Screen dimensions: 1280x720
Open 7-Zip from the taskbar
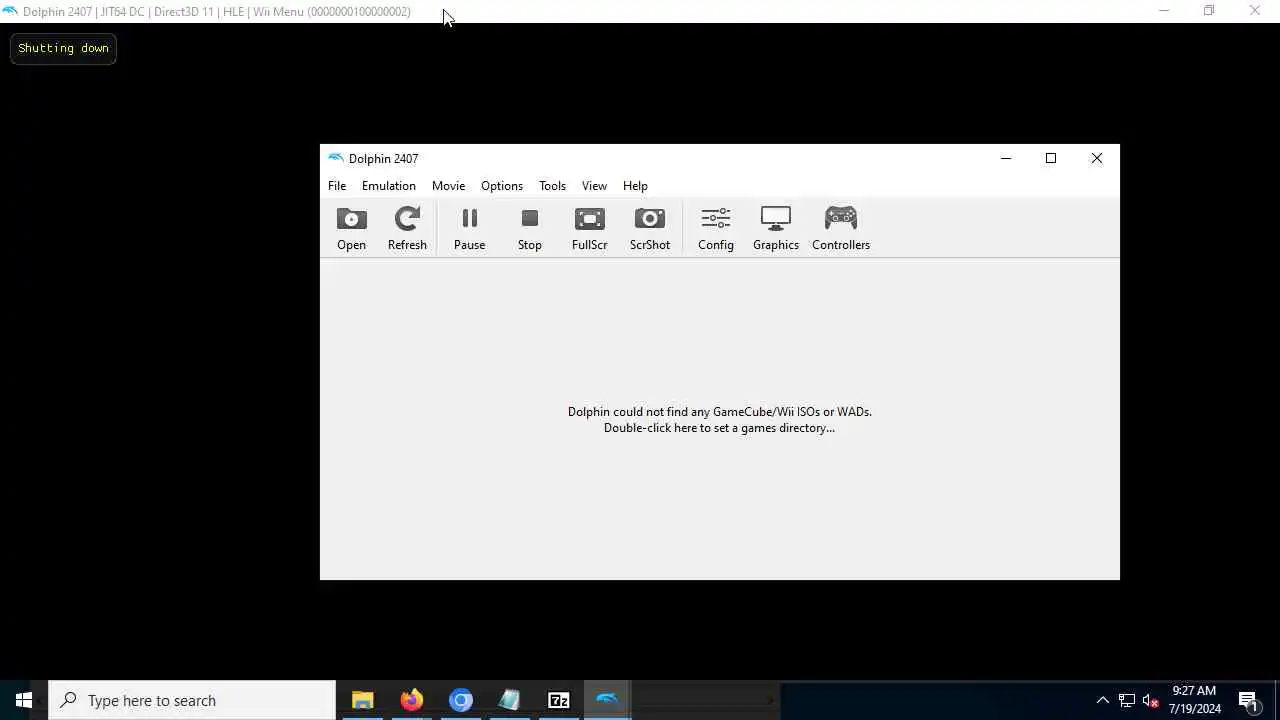coord(559,700)
